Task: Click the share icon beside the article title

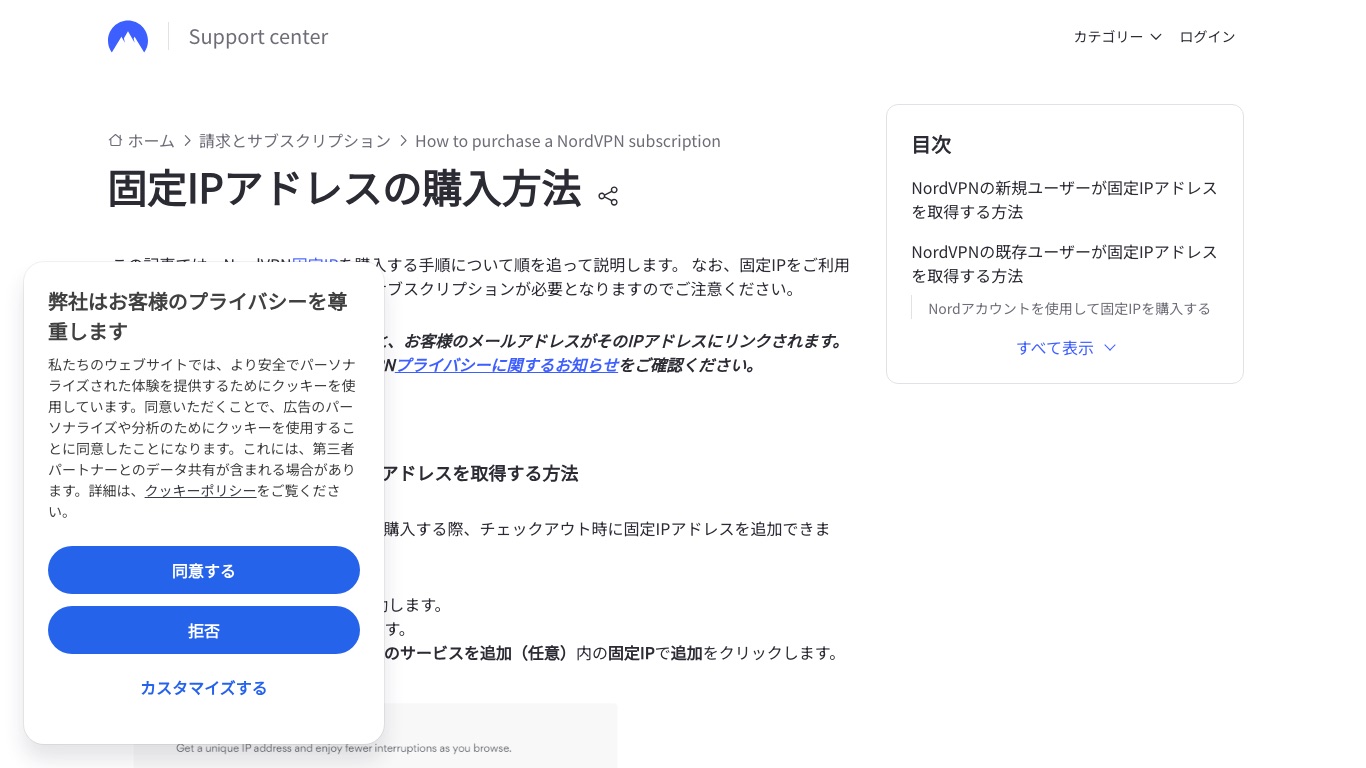Action: [x=608, y=196]
